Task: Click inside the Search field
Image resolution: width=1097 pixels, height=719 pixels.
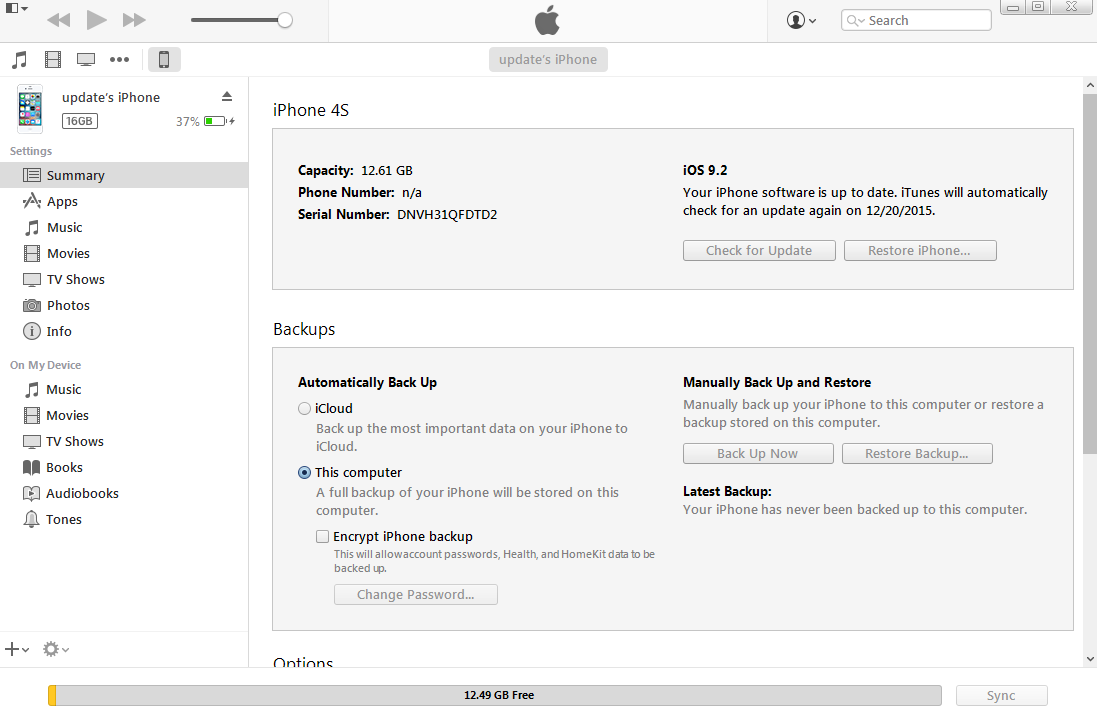Action: [916, 20]
